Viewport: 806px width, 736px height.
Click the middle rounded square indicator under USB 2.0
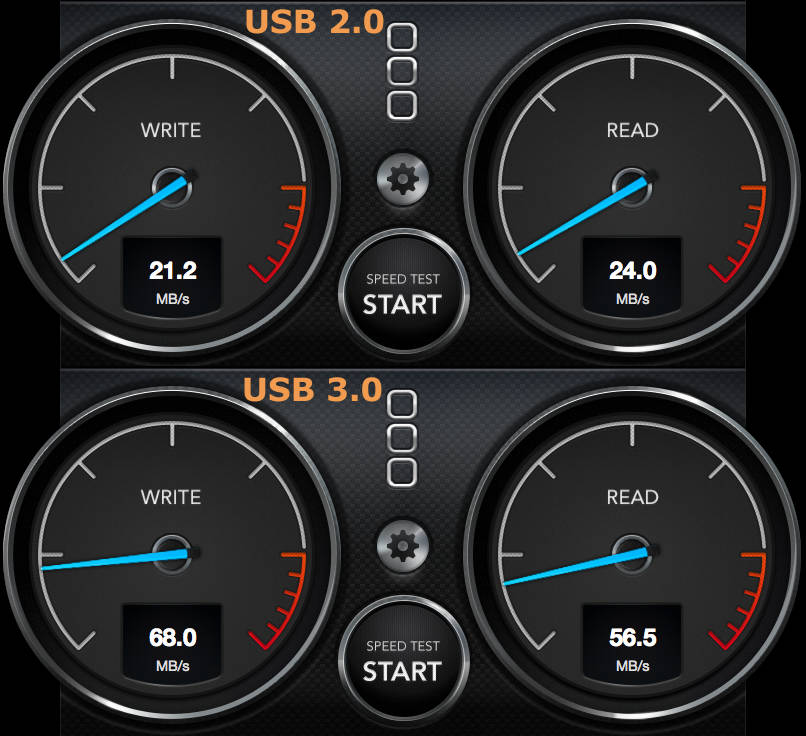click(401, 71)
